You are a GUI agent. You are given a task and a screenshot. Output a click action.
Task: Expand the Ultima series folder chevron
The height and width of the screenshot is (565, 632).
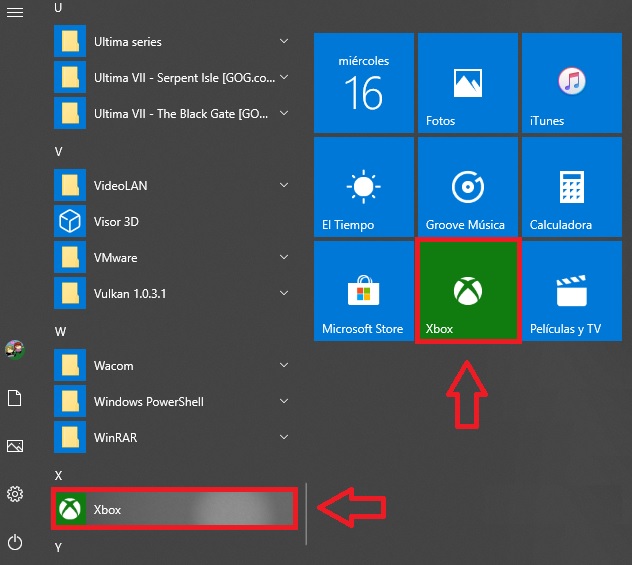click(x=284, y=41)
